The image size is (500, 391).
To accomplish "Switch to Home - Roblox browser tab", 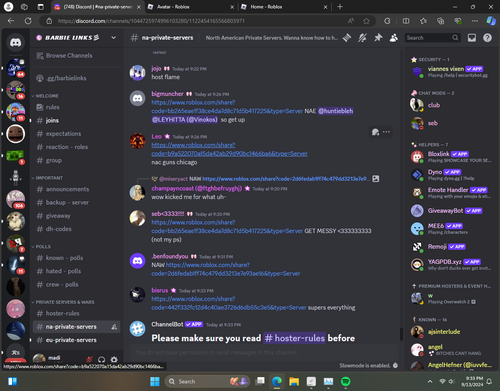I will pos(284,7).
